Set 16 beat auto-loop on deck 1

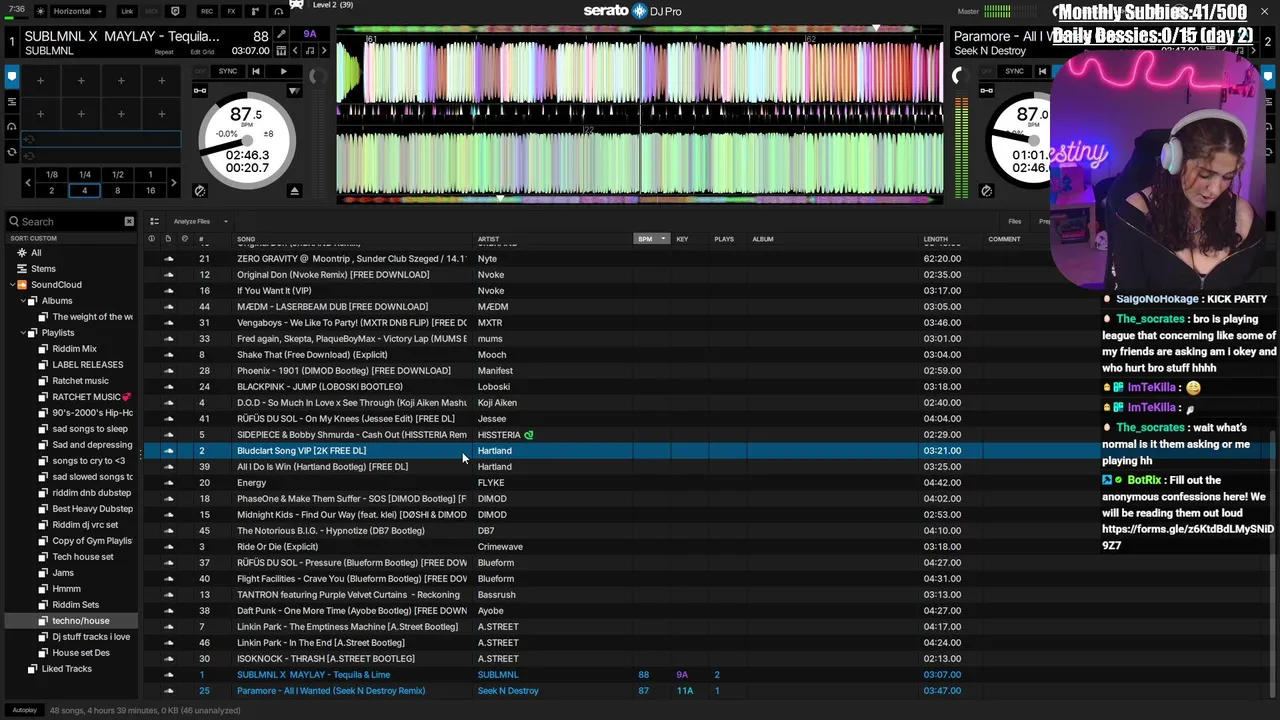(x=151, y=191)
